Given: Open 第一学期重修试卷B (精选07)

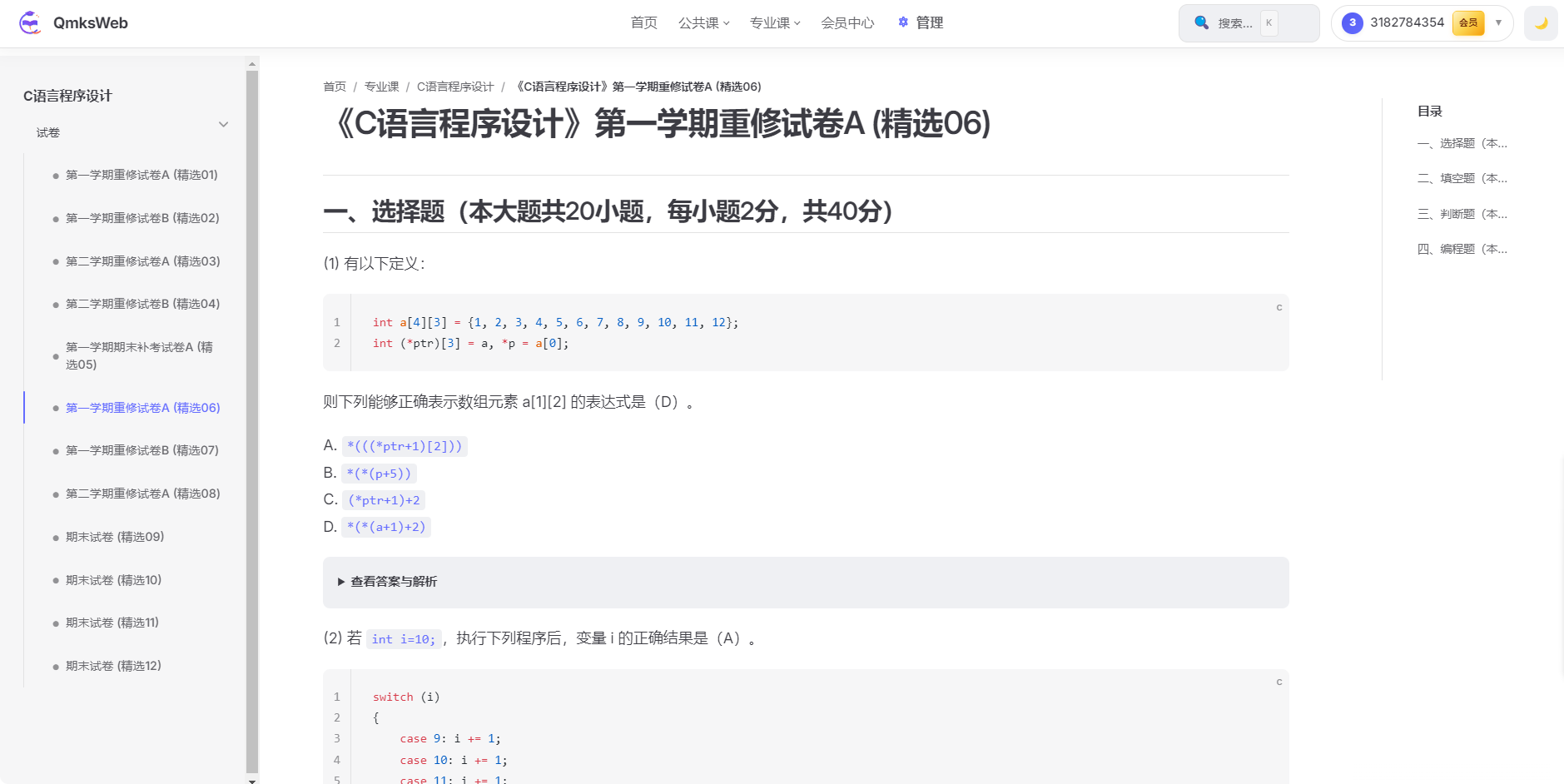Looking at the screenshot, I should [142, 450].
